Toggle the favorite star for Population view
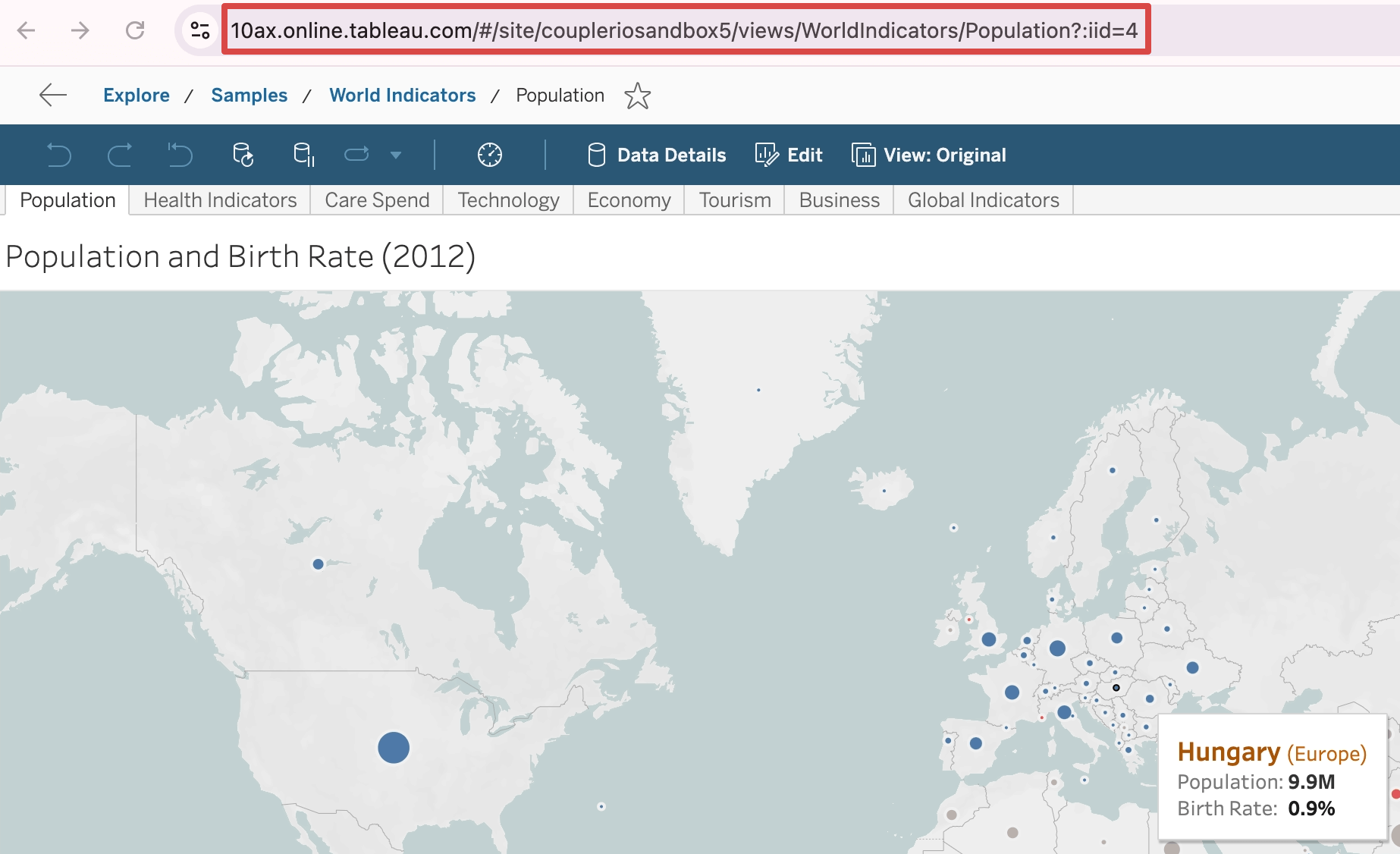This screenshot has height=854, width=1400. pyautogui.click(x=639, y=96)
